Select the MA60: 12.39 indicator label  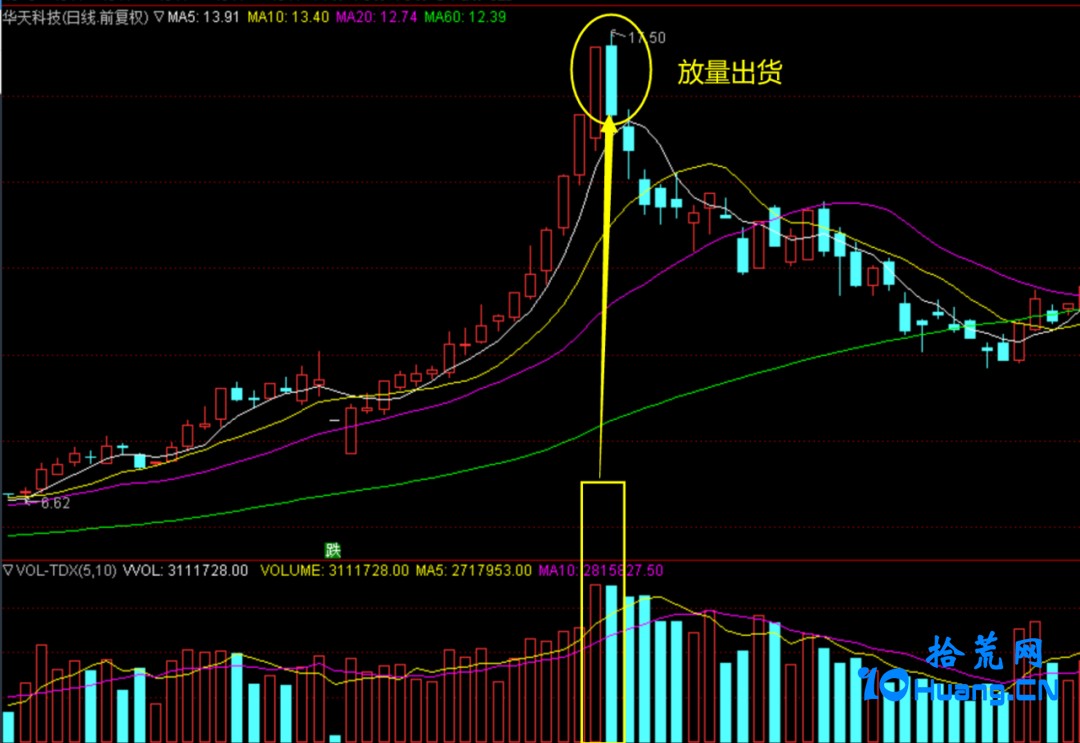click(465, 17)
